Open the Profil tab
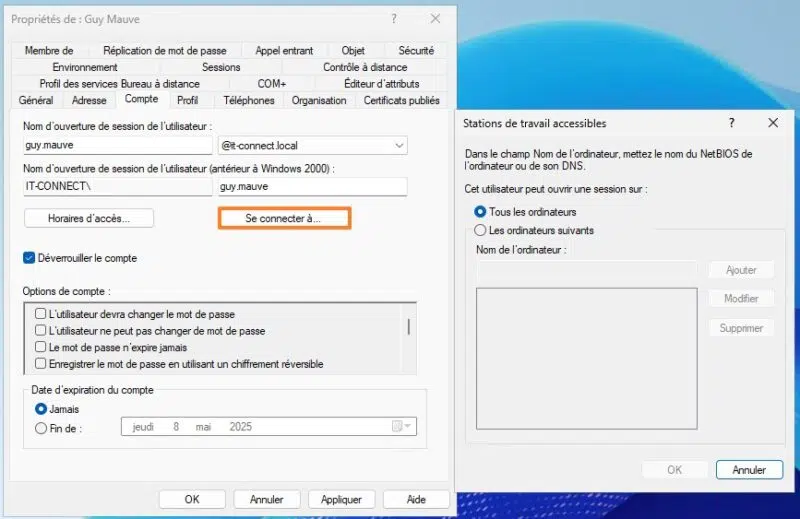The width and height of the screenshot is (800, 519). click(187, 100)
